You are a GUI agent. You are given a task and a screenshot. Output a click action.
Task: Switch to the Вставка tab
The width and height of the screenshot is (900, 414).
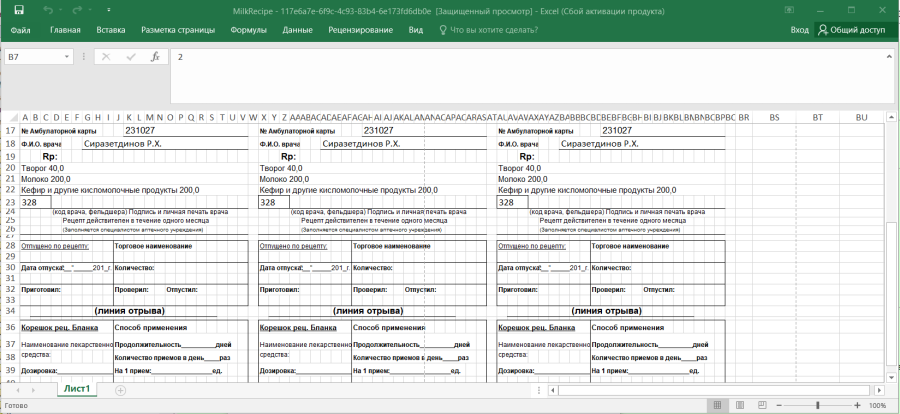tap(111, 30)
